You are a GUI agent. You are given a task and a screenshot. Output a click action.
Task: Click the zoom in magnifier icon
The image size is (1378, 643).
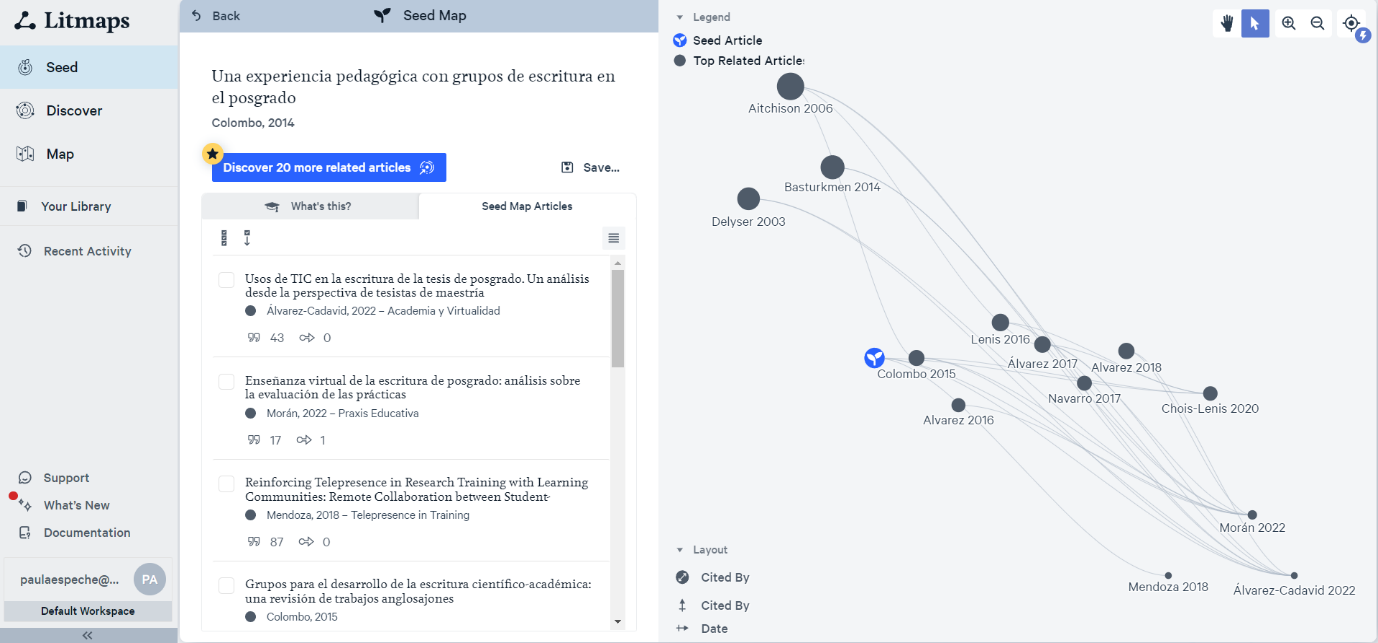click(x=1289, y=24)
